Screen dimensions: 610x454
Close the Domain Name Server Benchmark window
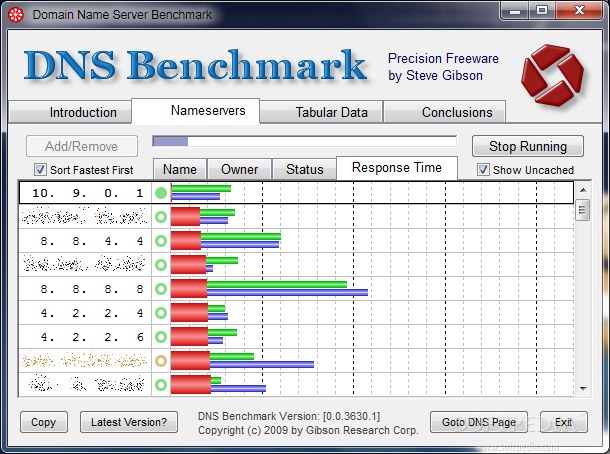pos(579,11)
